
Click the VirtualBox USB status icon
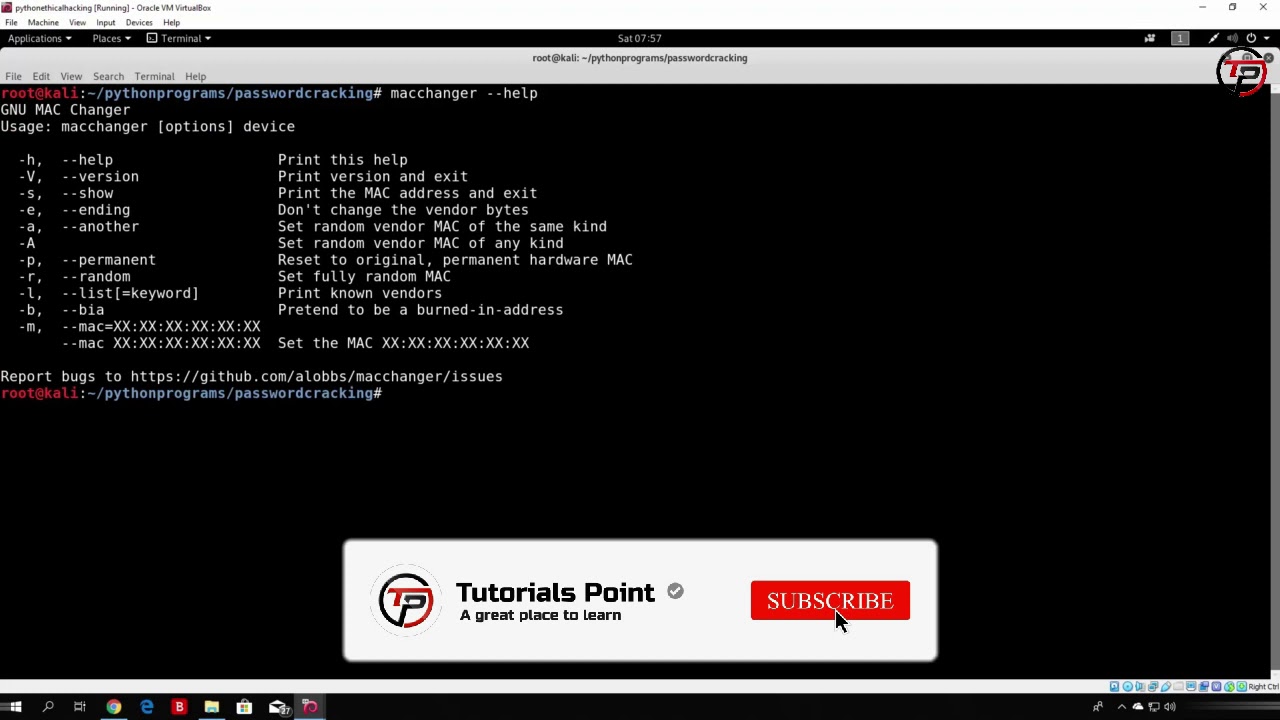tap(1166, 686)
